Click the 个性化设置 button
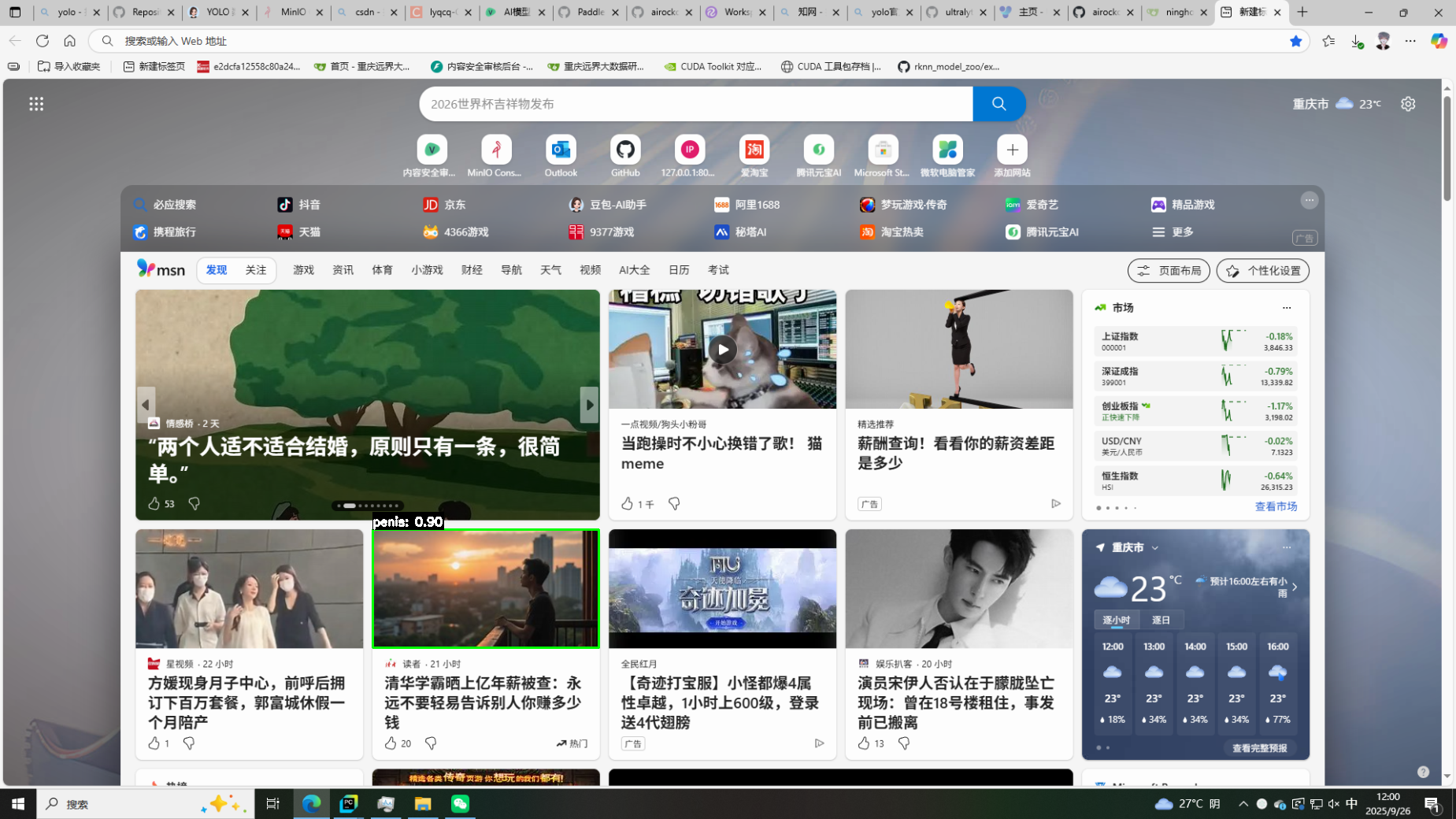This screenshot has width=1456, height=819. click(x=1262, y=271)
